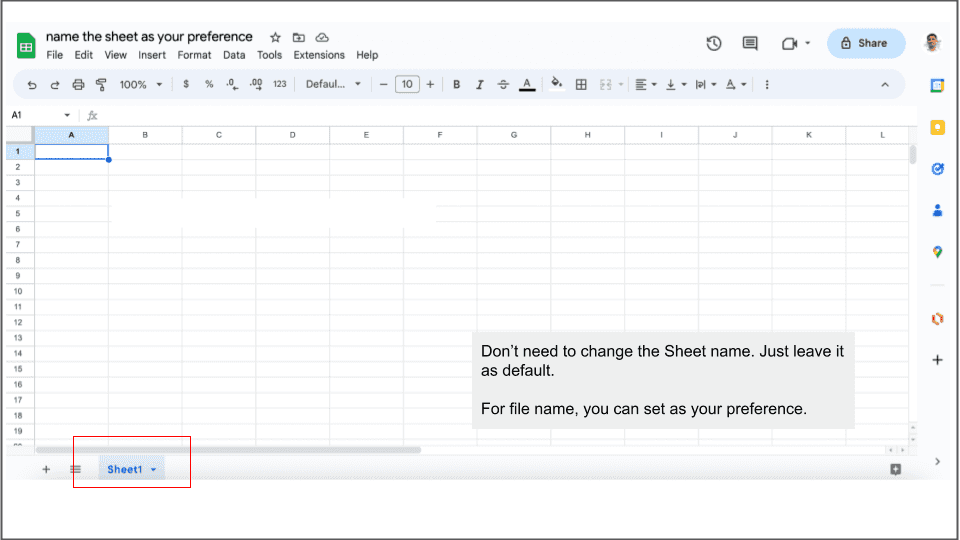Screen dimensions: 960x540
Task: Toggle bold formatting
Action: click(457, 85)
